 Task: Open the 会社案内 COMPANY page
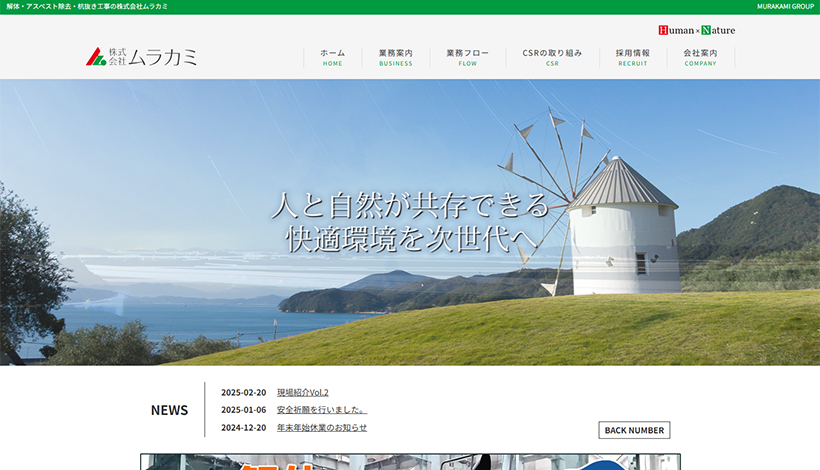pos(700,57)
